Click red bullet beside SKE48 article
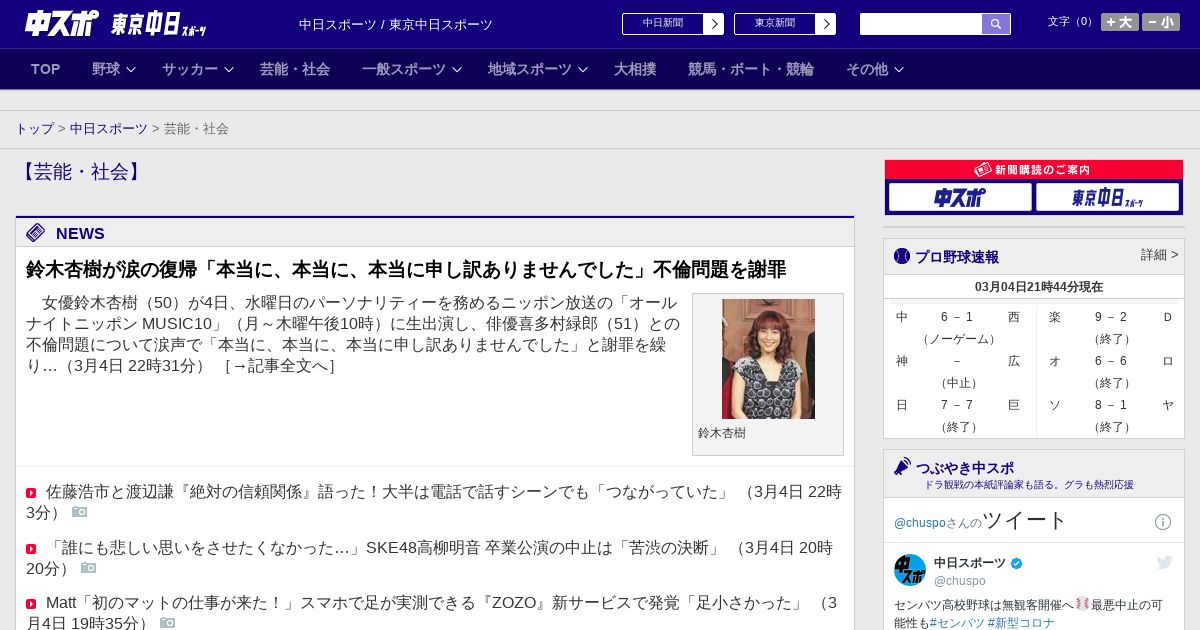The image size is (1200, 630). click(31, 549)
